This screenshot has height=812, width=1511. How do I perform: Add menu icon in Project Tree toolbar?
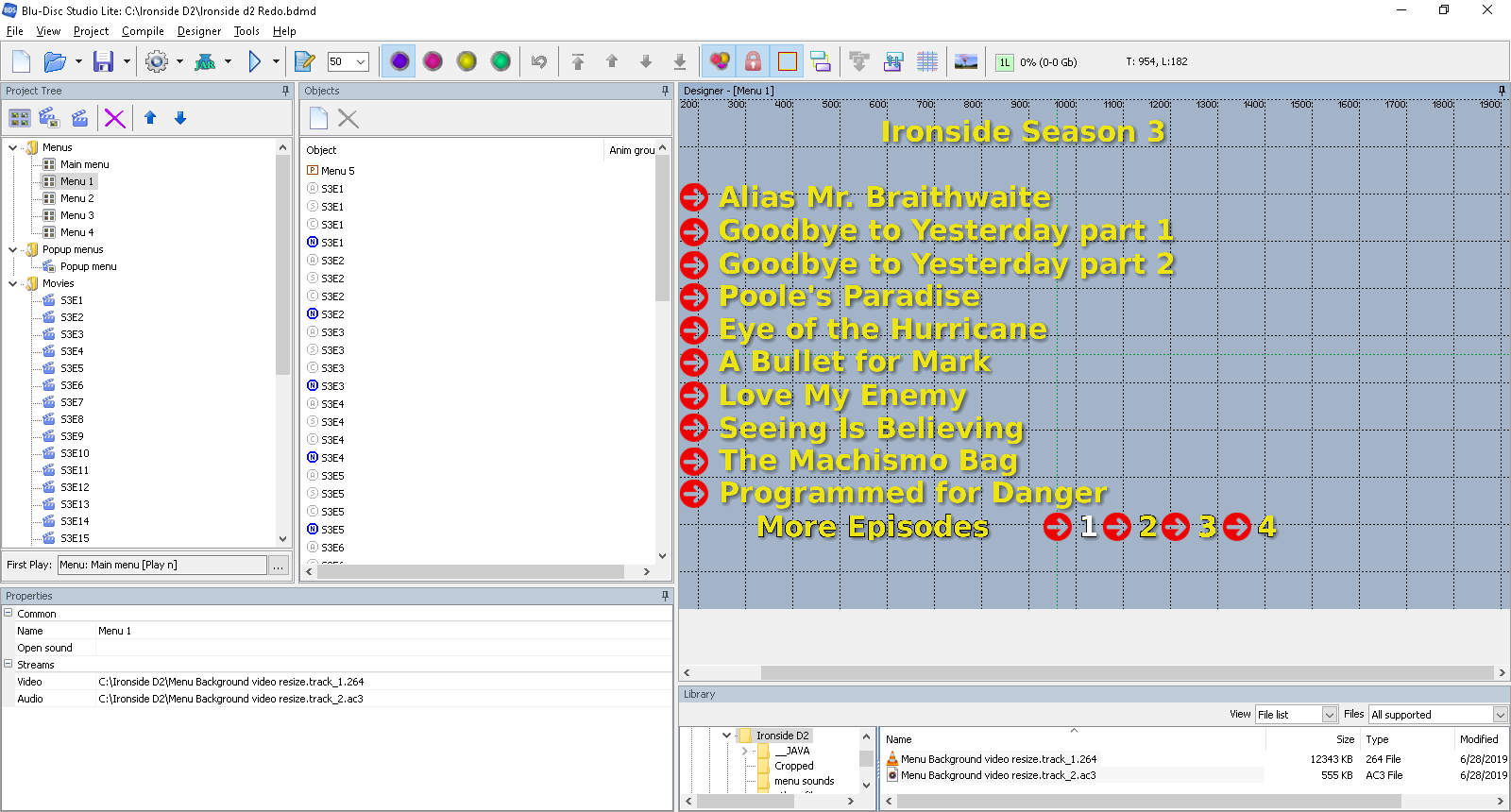click(20, 118)
